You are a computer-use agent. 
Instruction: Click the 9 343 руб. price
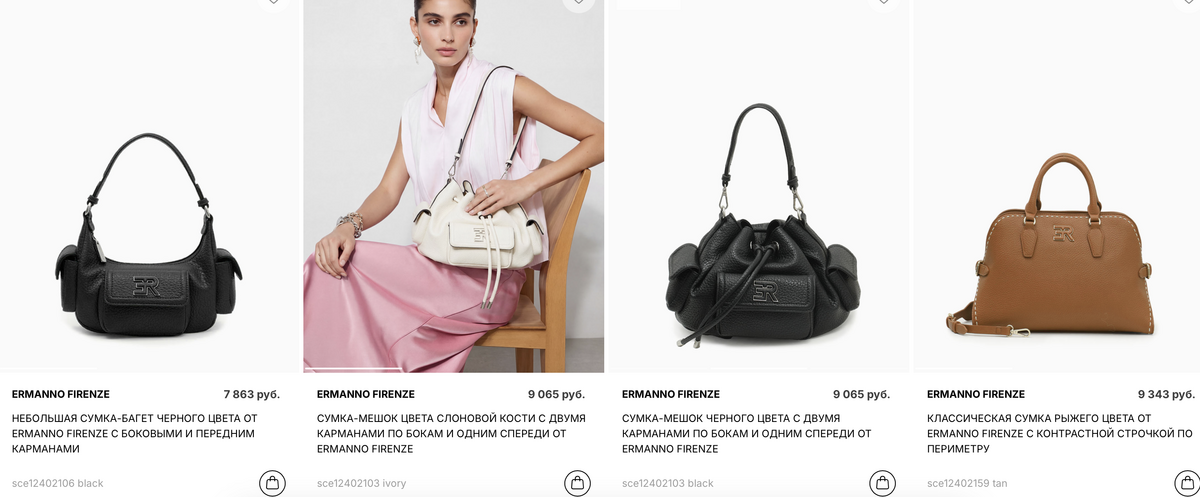1166,394
